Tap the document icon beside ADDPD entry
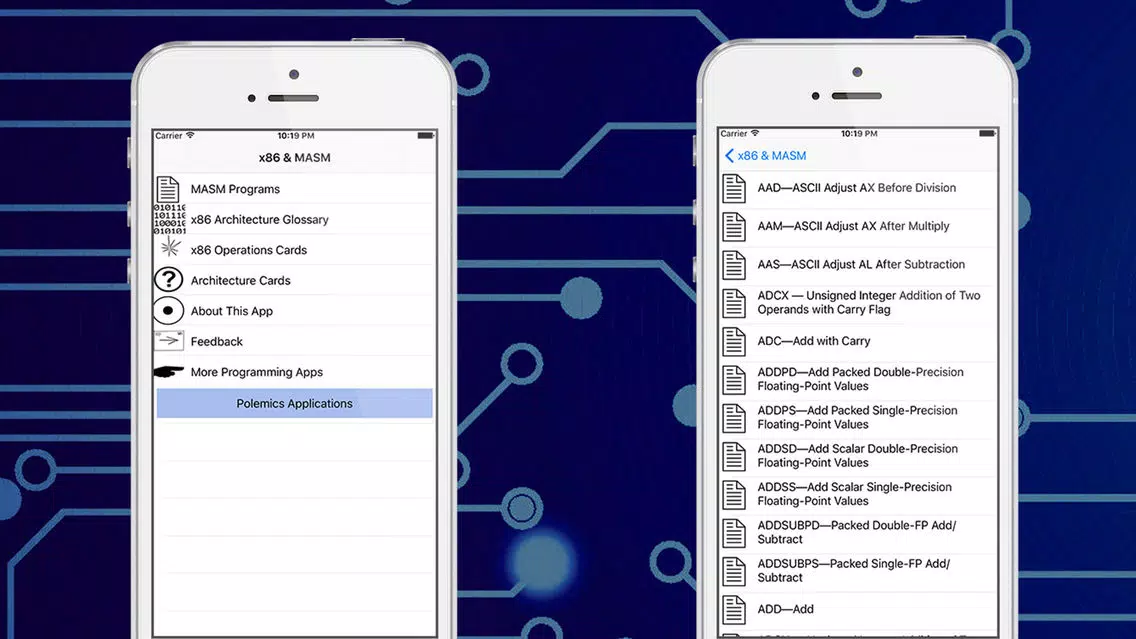 point(734,380)
